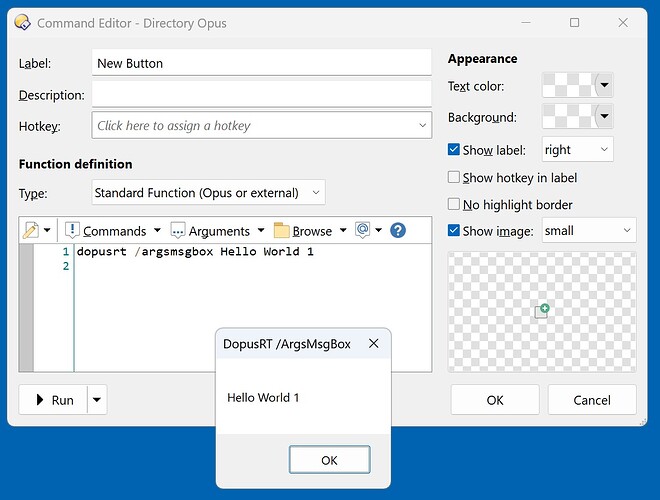This screenshot has width=660, height=500.
Task: Open the Commands toolbar menu
Action: coord(114,231)
